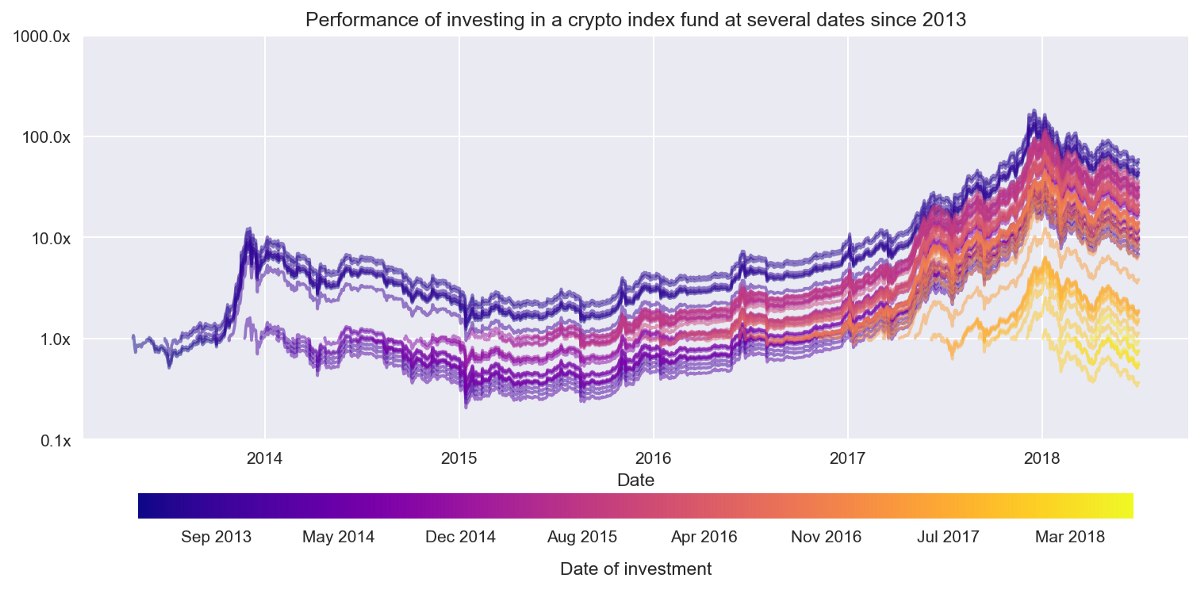
Task: Click the 2016 x-axis tick label
Action: click(x=653, y=458)
